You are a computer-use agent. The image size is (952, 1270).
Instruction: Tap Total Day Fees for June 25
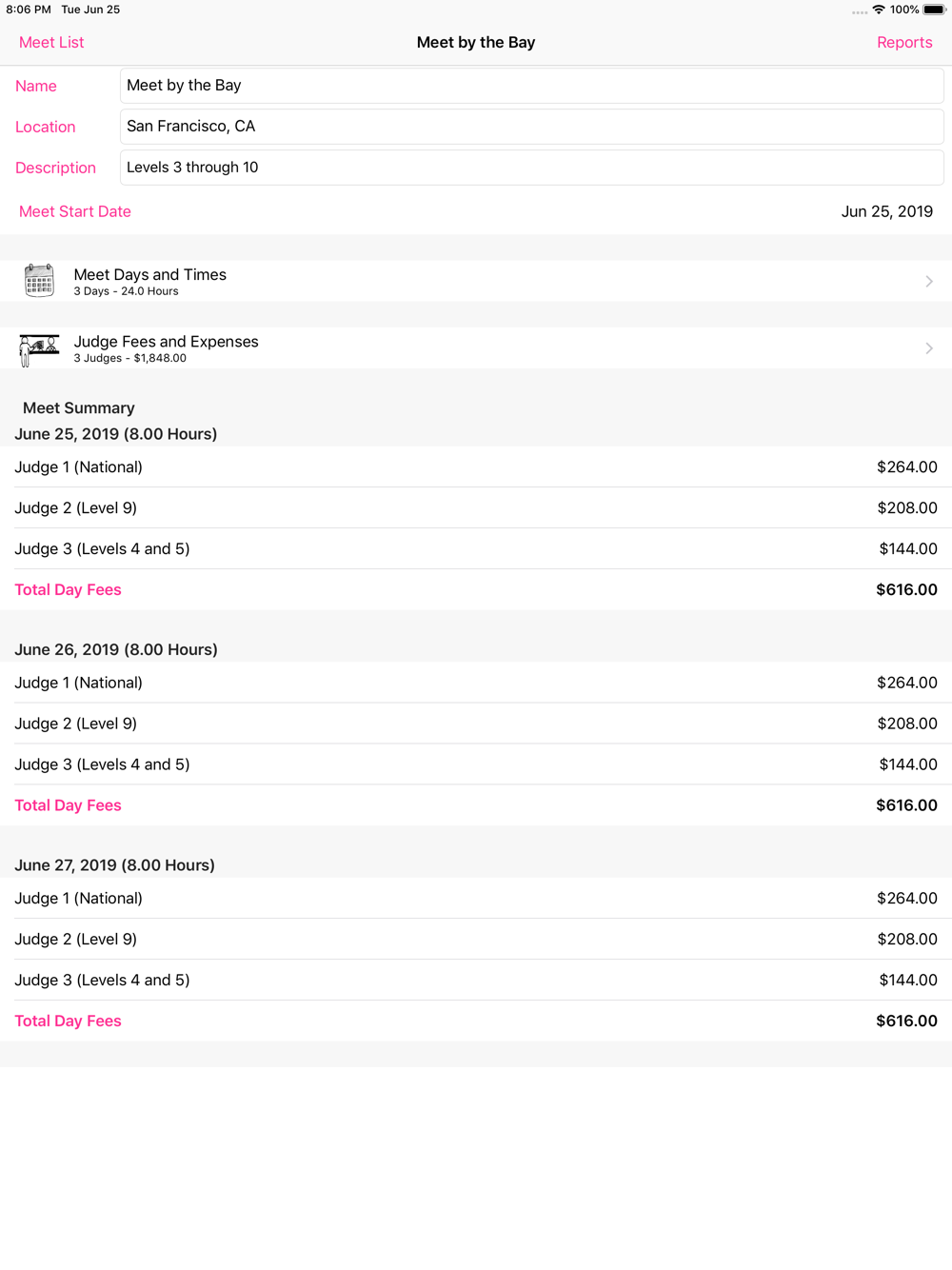pos(69,589)
